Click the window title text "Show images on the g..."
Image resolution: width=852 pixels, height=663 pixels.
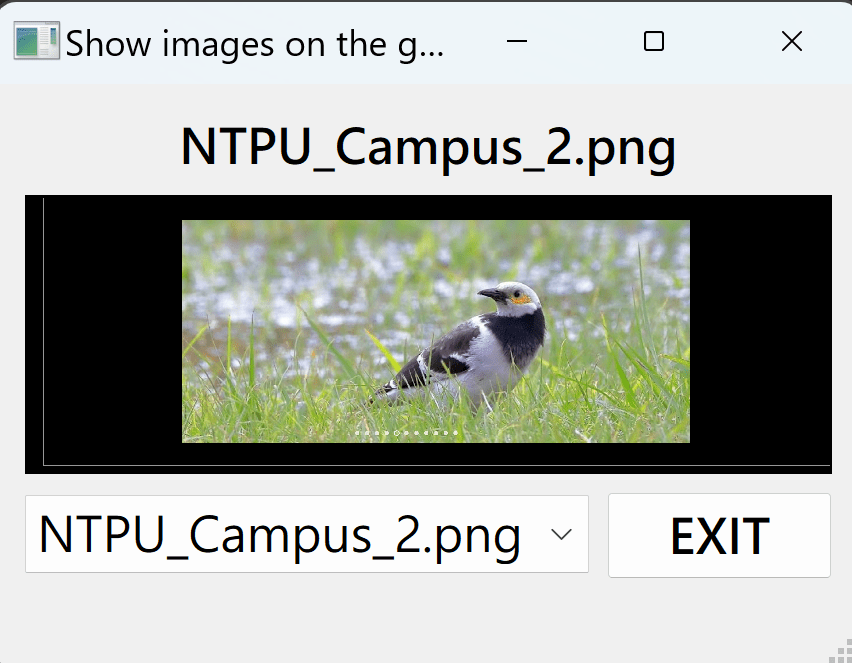[x=254, y=43]
